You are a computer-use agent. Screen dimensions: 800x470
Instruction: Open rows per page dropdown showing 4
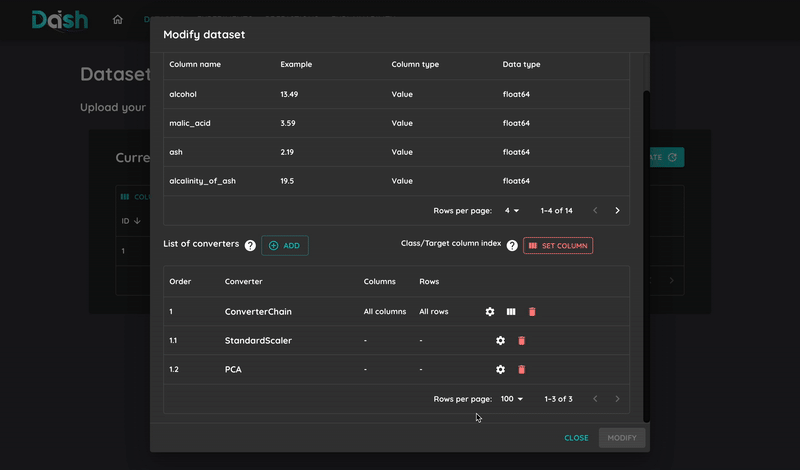pyautogui.click(x=512, y=211)
